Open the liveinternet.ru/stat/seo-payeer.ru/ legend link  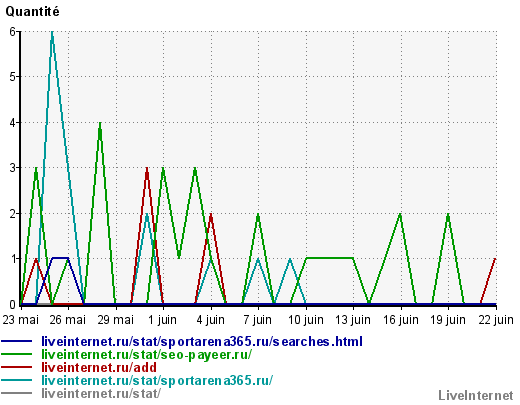pyautogui.click(x=147, y=355)
